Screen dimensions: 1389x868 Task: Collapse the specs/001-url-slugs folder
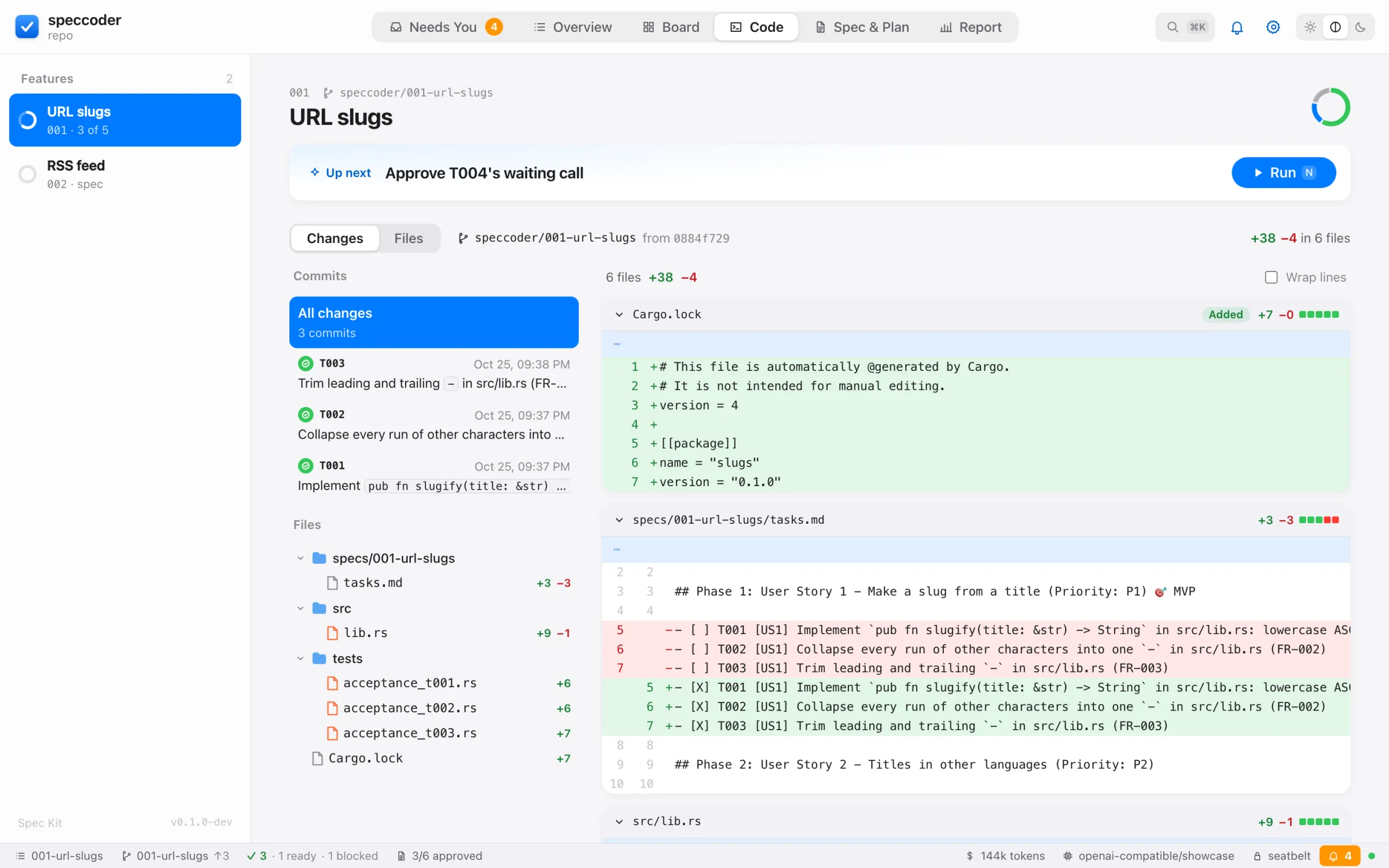pos(300,558)
